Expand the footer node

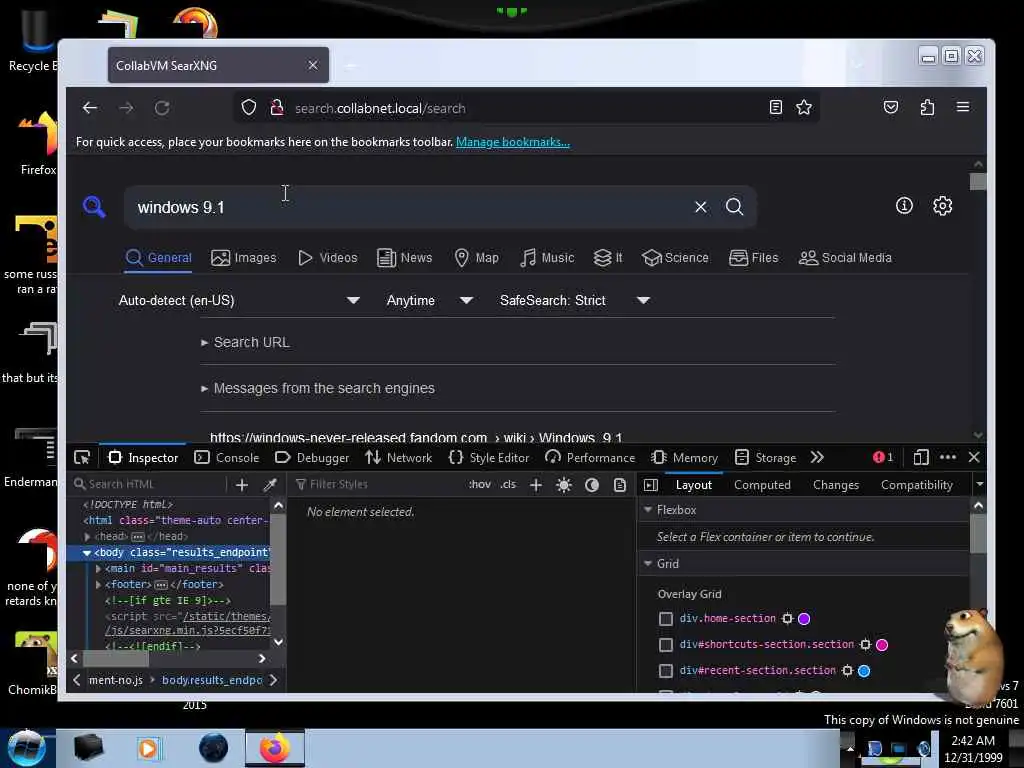(x=98, y=584)
